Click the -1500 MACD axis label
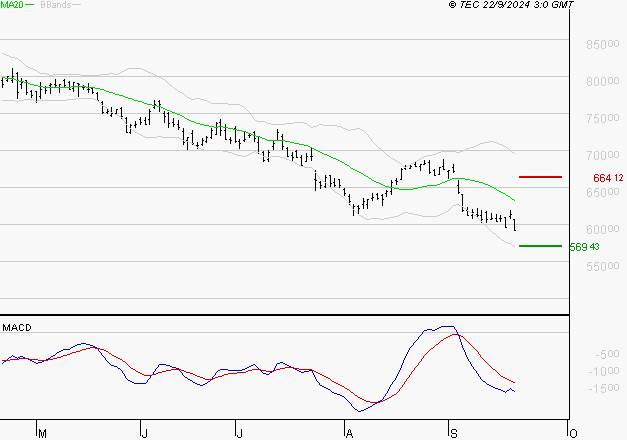The image size is (627, 440). (x=604, y=388)
